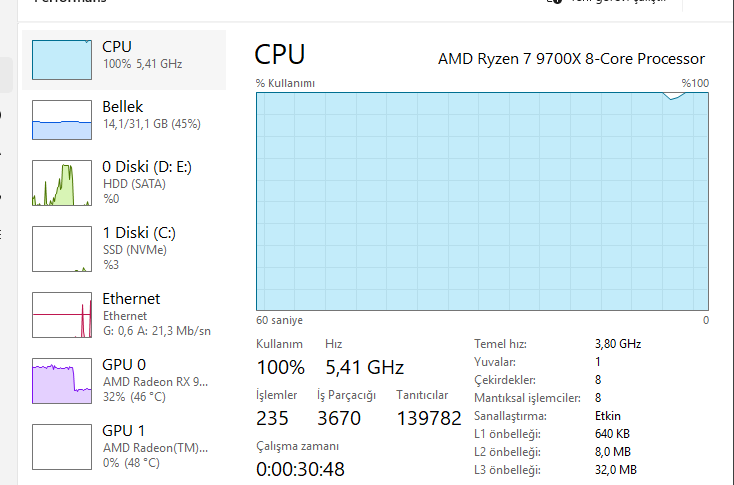Screen dimensions: 734x485
Task: Click the AMD Ryzen 7 9700X processor name
Action: (571, 59)
